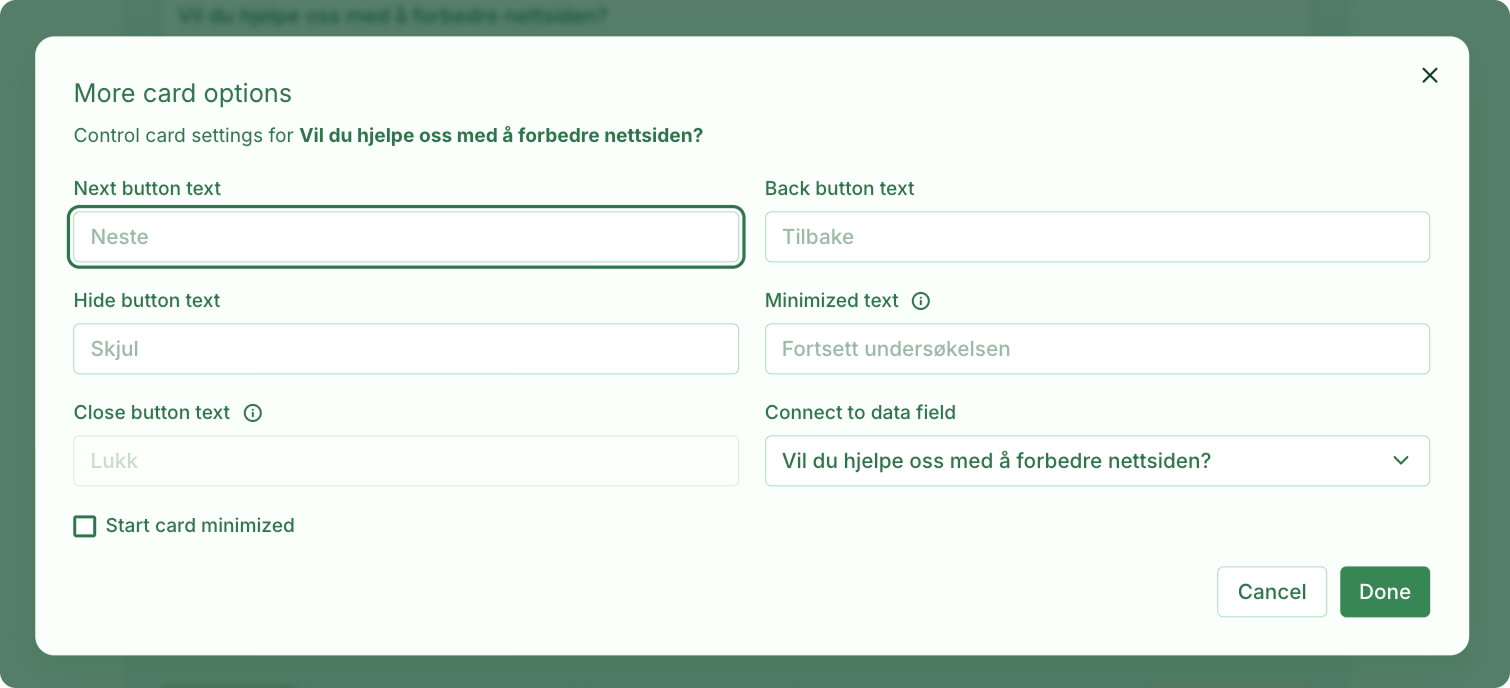Image resolution: width=1510 pixels, height=688 pixels.
Task: Click the info icon beside Minimized text
Action: point(921,301)
